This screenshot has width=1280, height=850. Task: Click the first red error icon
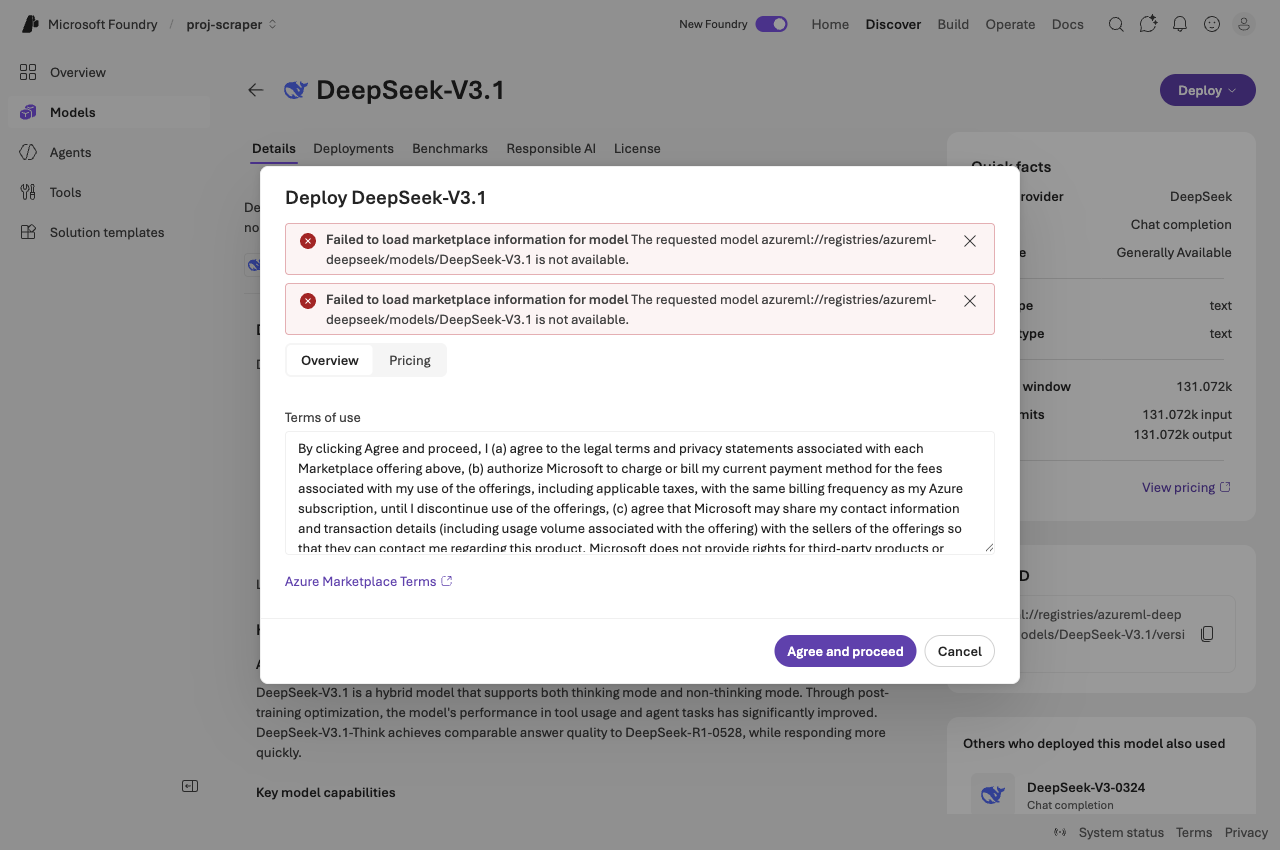coord(308,240)
